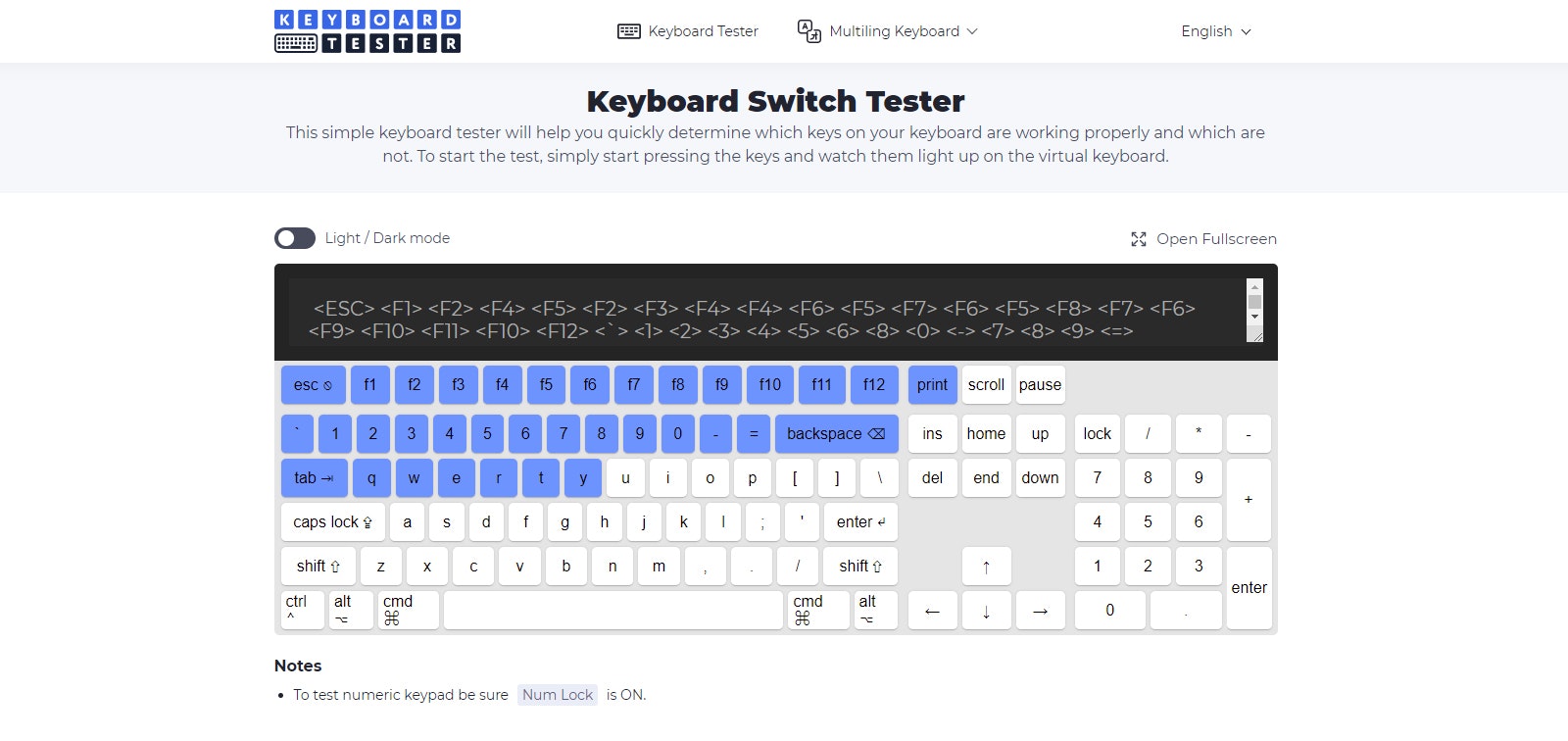Click the letter m key

(660, 567)
